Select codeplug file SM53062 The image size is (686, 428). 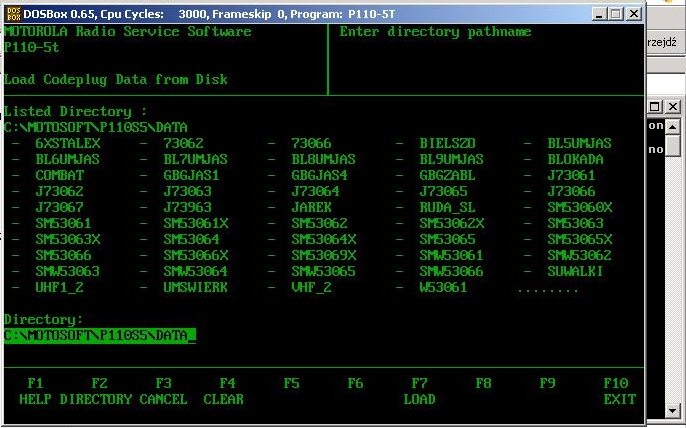coord(319,223)
